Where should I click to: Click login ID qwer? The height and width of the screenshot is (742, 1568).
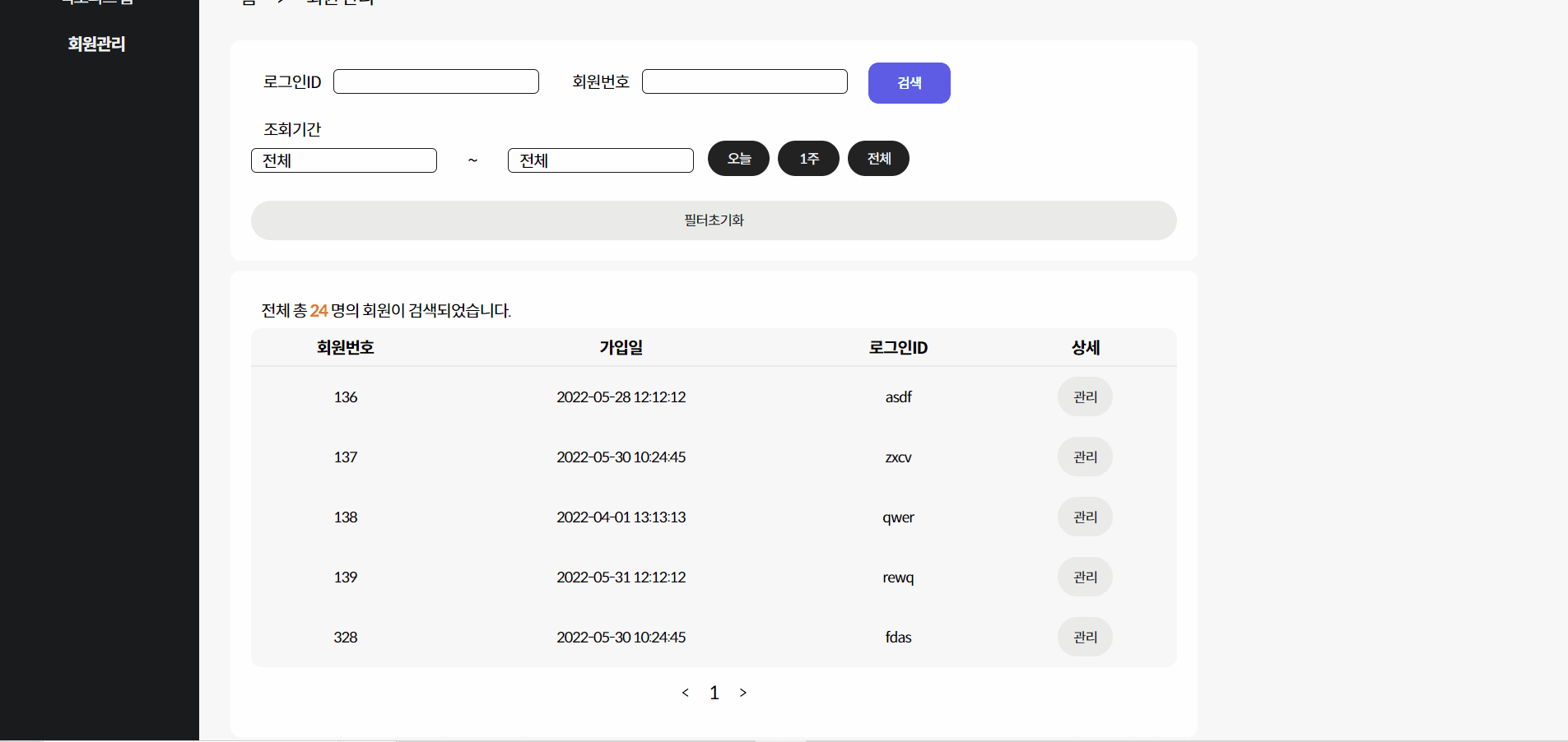[898, 517]
